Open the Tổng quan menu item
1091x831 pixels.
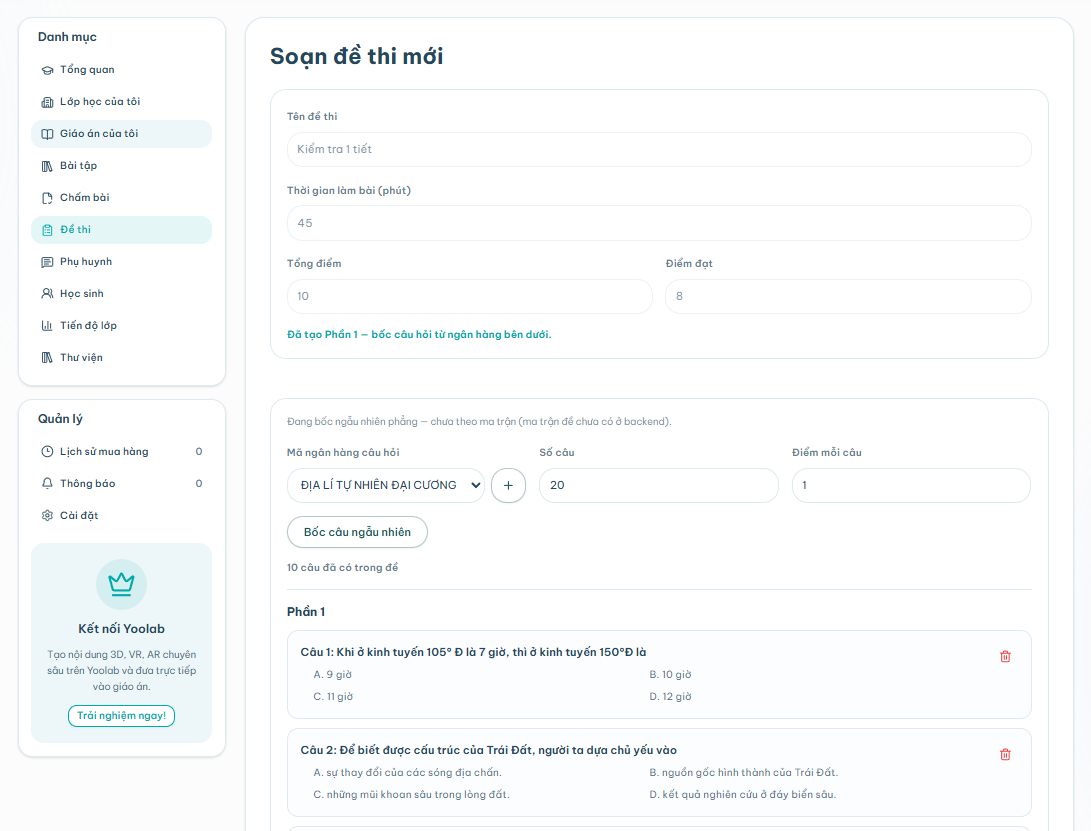[121, 70]
